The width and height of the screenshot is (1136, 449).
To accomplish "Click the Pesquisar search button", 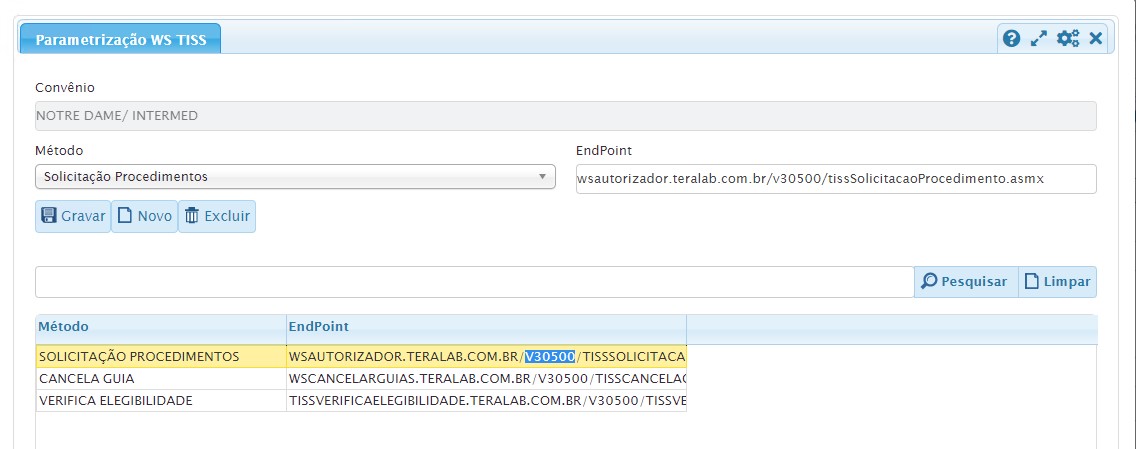I will coord(965,282).
